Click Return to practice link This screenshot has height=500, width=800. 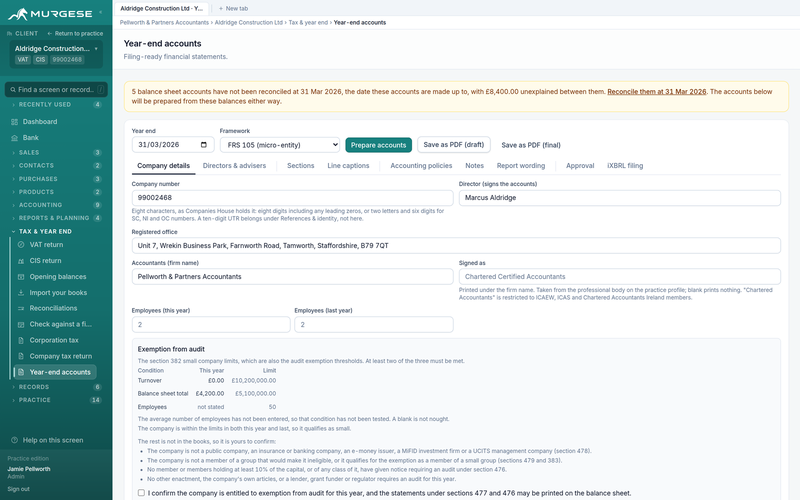[76, 34]
